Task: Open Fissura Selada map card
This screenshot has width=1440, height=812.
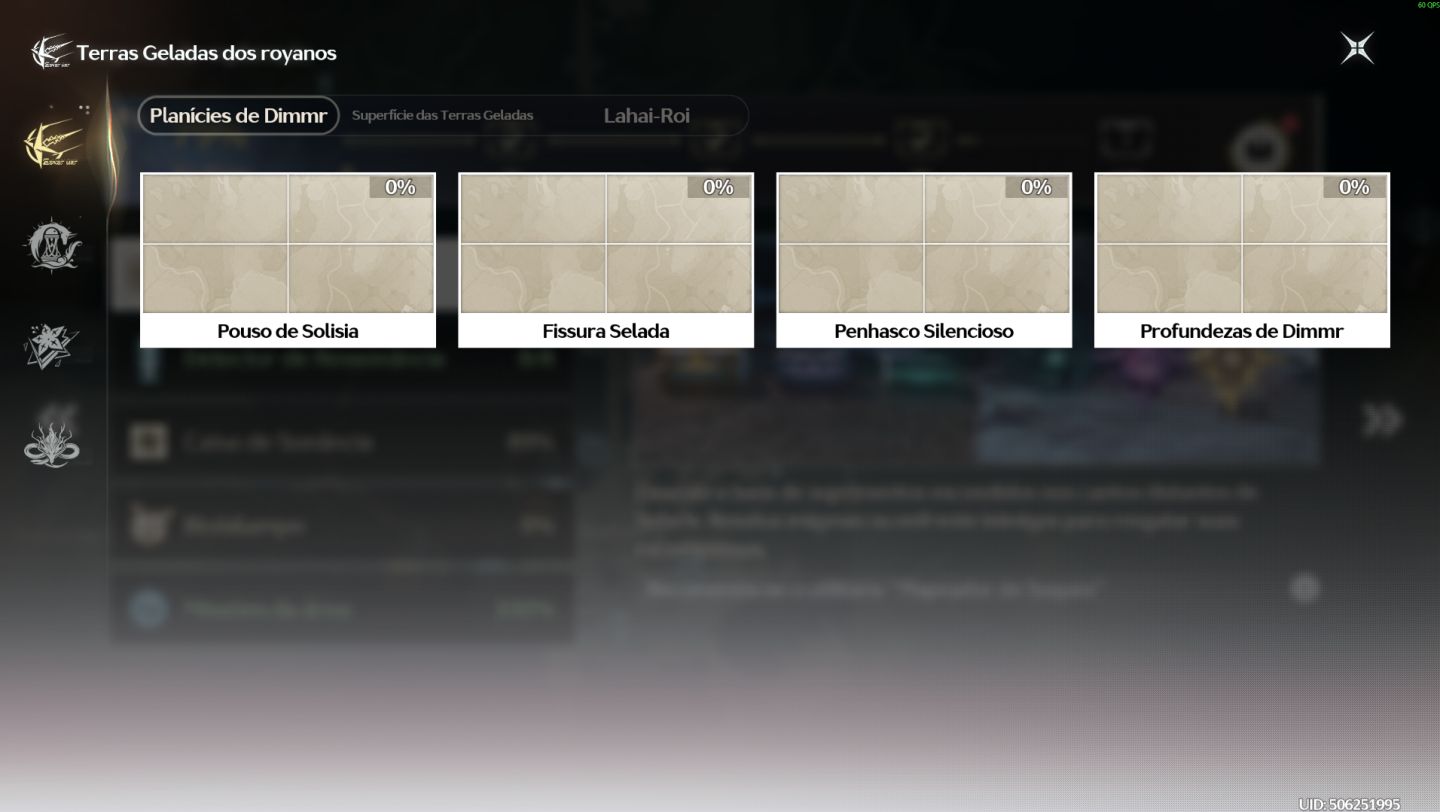Action: pos(606,260)
